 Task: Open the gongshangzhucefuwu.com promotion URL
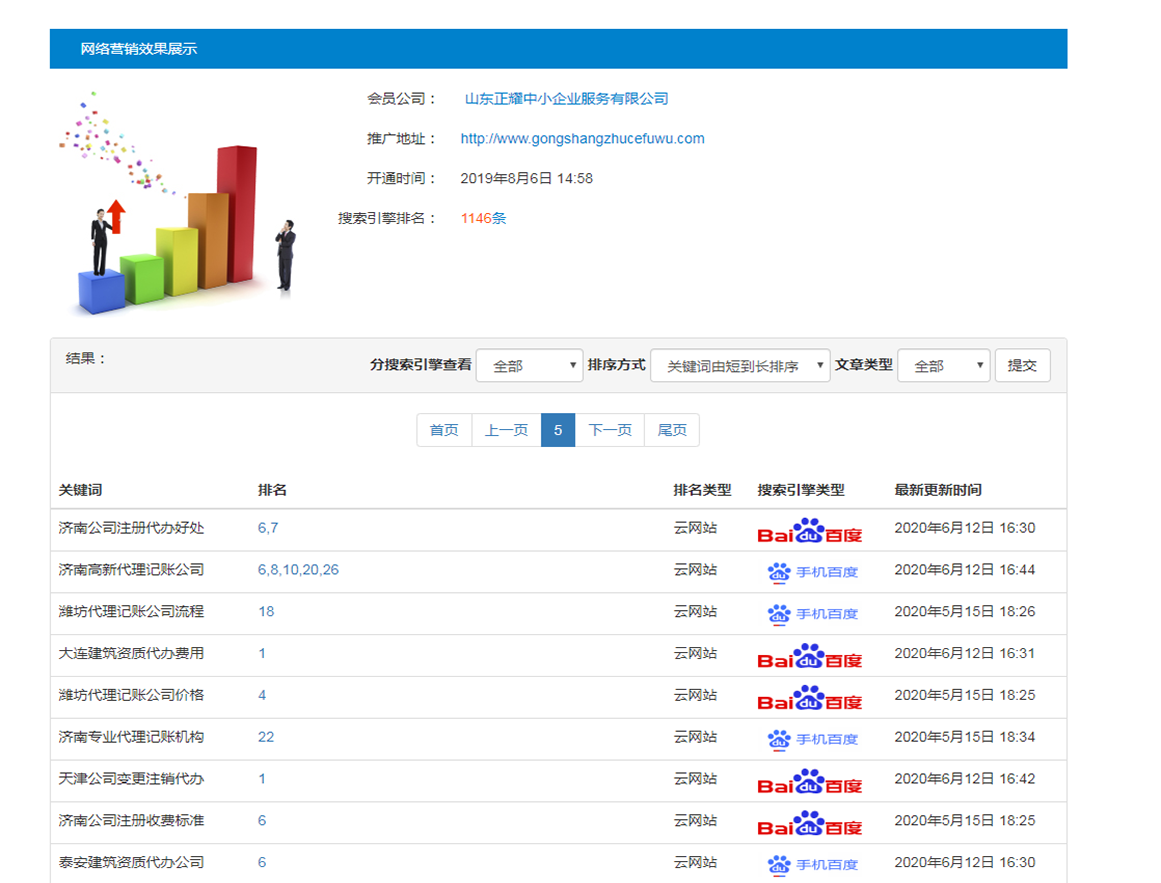click(582, 139)
